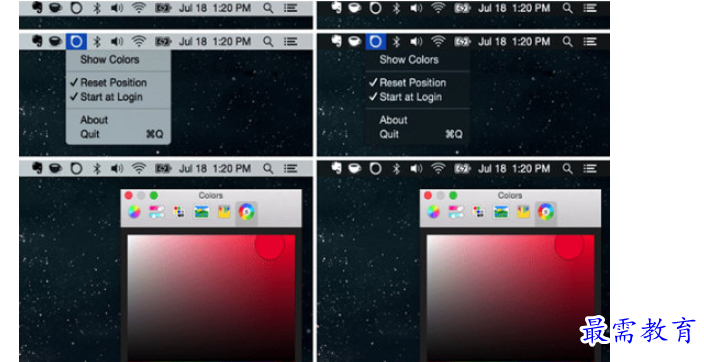The image size is (704, 362).
Task: Click Colors circle icon above light-theme Colors window
Action: (76, 168)
